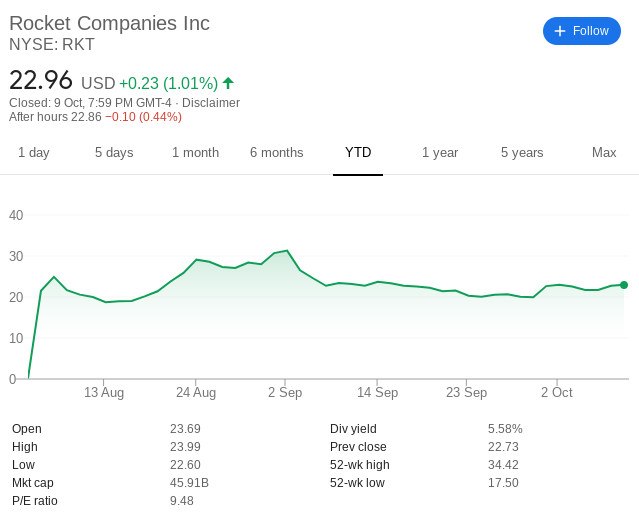Click the 2 Sep peak on chart
The width and height of the screenshot is (639, 519).
click(x=287, y=251)
